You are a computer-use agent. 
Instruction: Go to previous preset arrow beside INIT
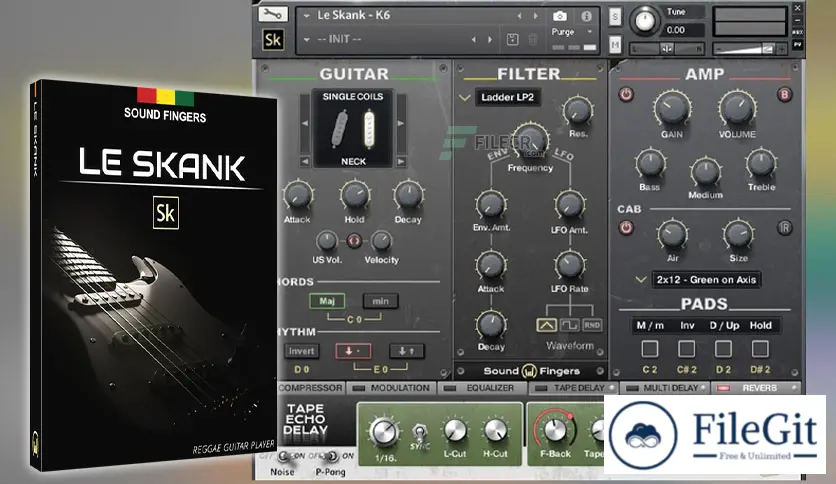473,39
